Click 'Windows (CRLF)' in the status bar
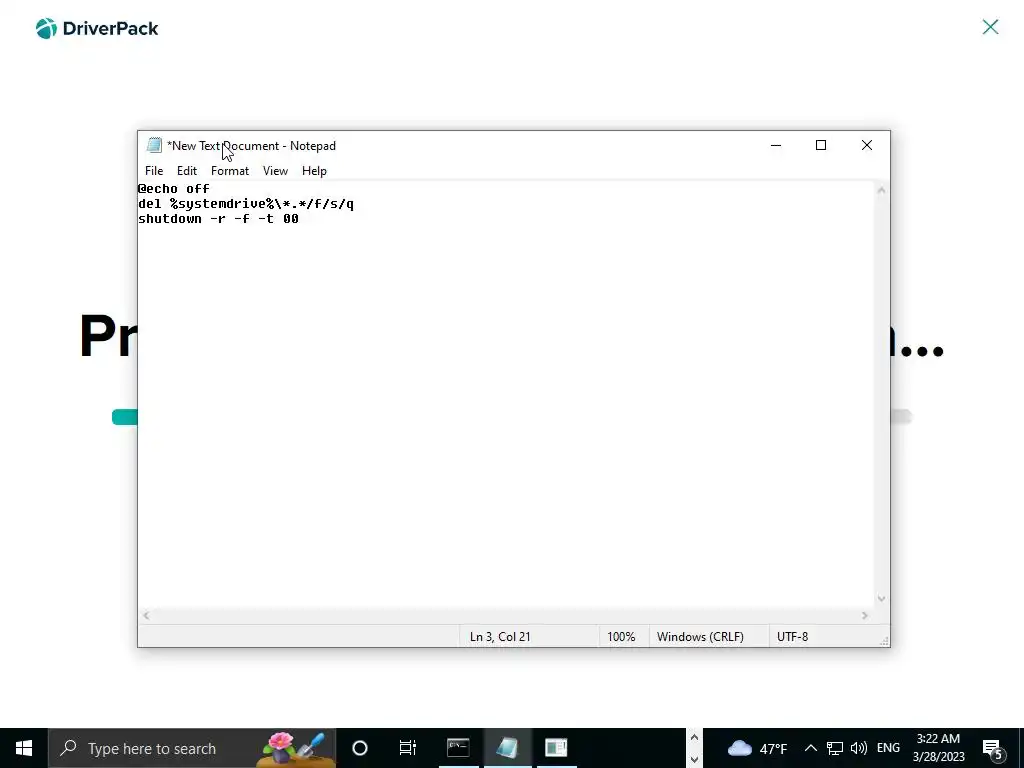Image resolution: width=1024 pixels, height=768 pixels. click(700, 637)
